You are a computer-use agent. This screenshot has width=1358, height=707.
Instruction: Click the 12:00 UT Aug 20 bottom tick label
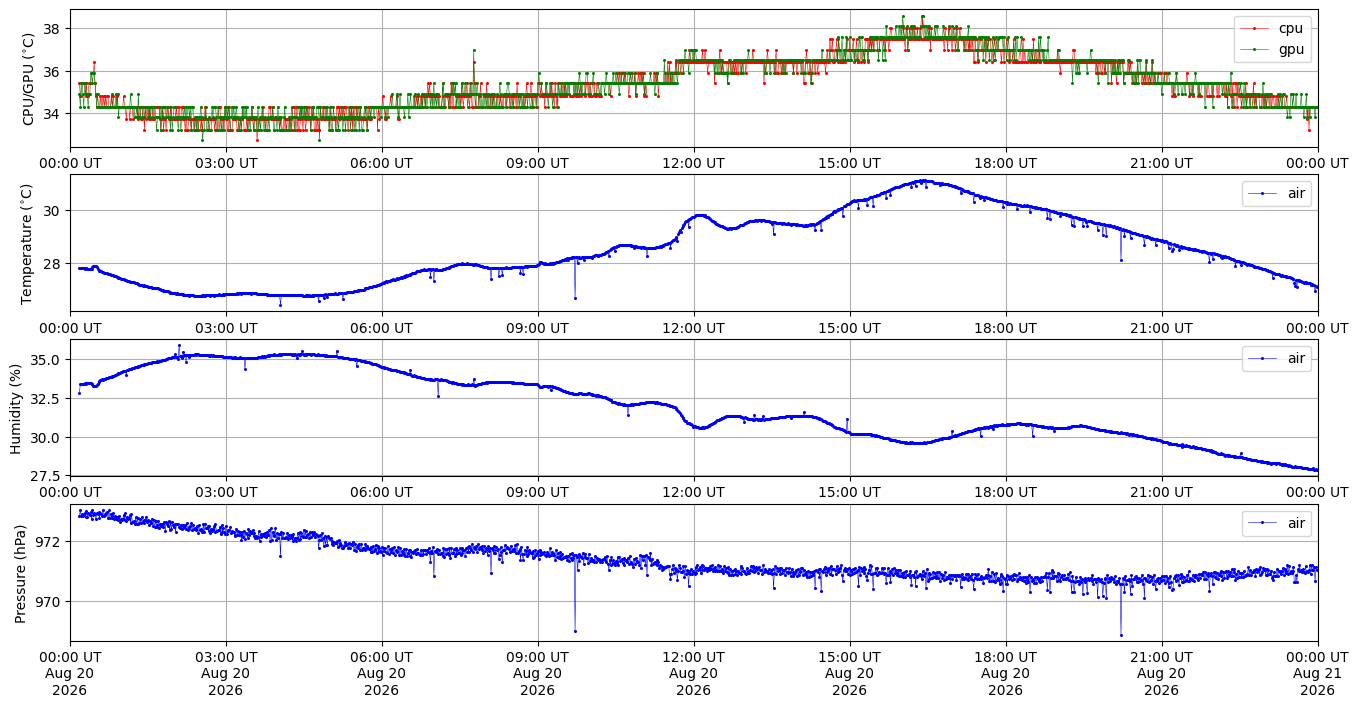click(694, 673)
